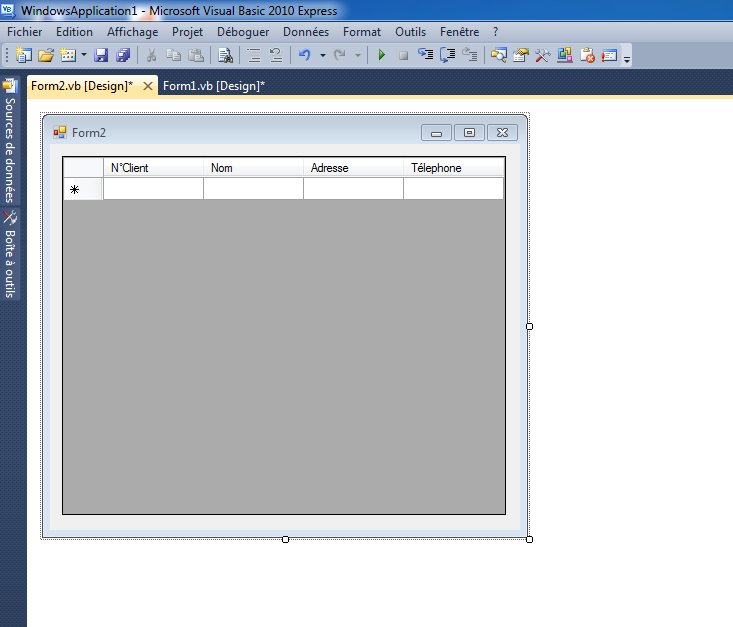Click the empty cell under Nom
733x627 pixels.
tap(253, 189)
